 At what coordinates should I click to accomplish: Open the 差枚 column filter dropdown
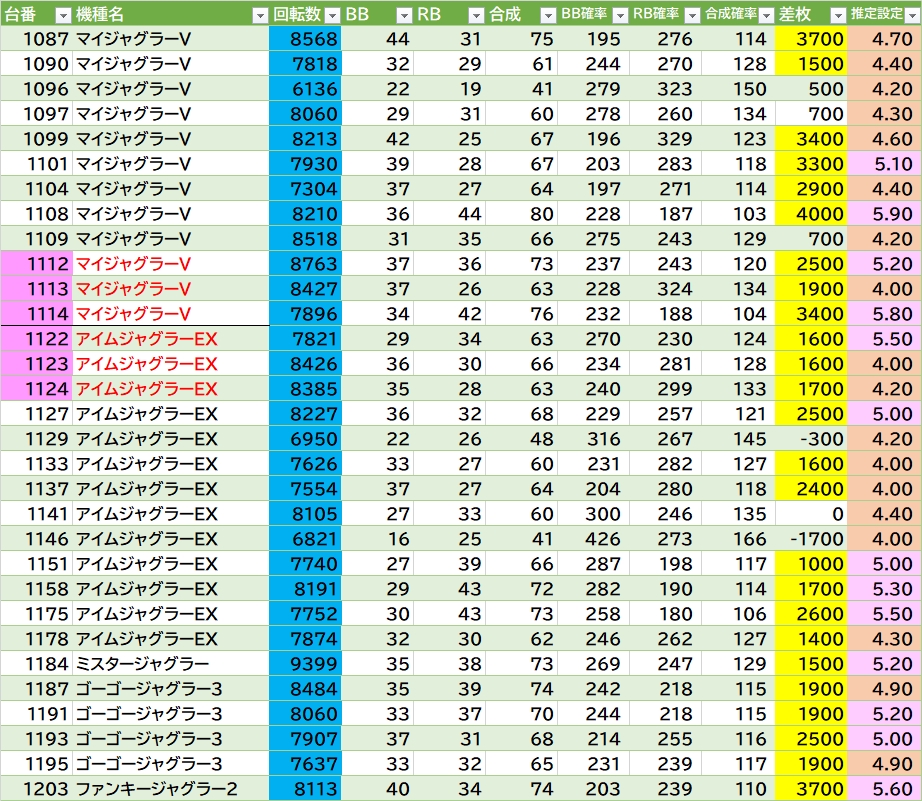[836, 14]
